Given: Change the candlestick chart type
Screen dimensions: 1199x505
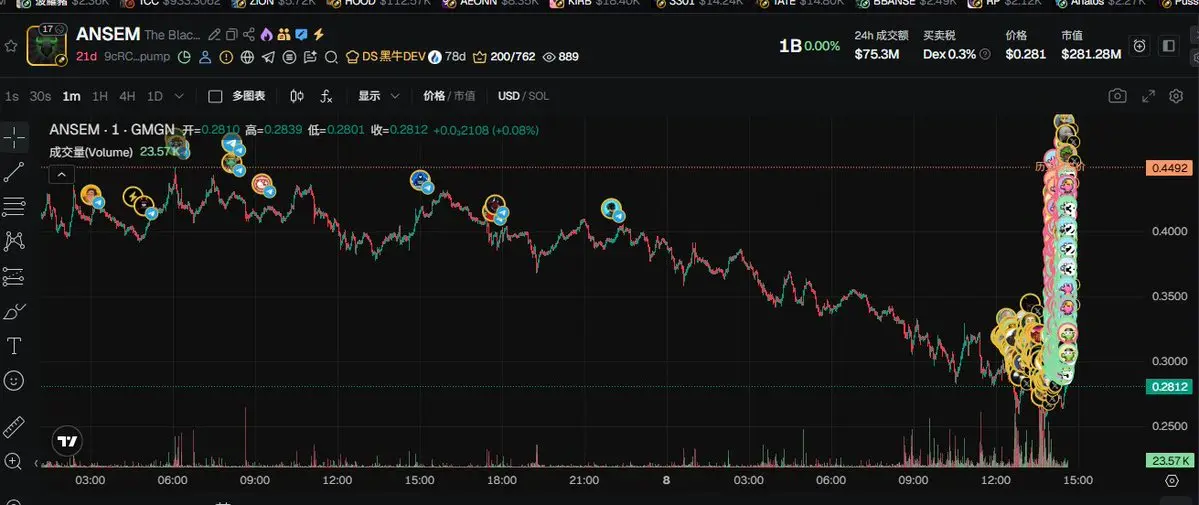Looking at the screenshot, I should (297, 96).
